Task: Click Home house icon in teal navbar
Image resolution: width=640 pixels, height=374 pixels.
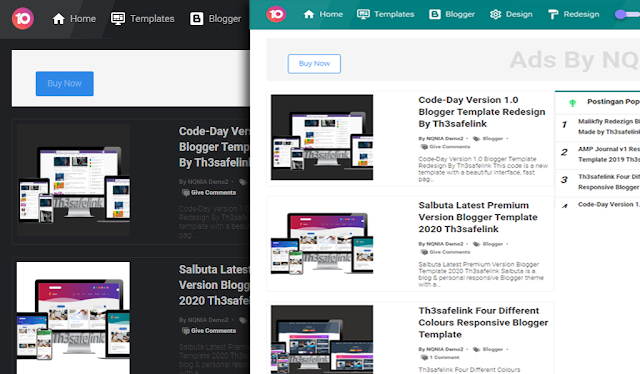Action: (309, 14)
